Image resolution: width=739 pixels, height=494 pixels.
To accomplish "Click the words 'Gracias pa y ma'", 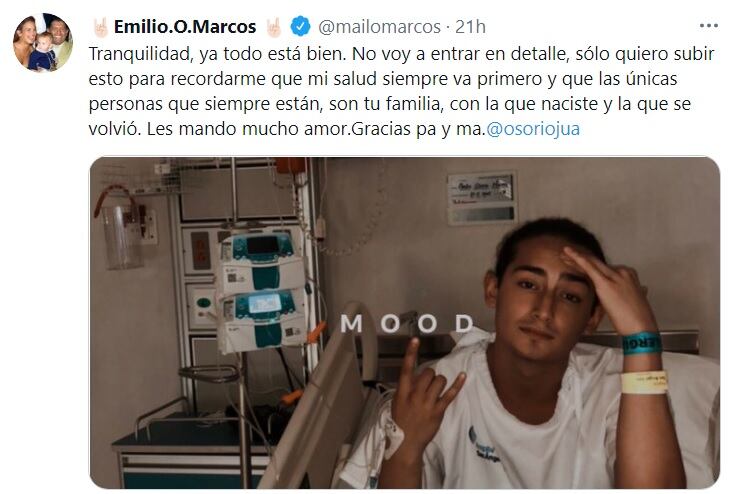I will click(x=416, y=129).
